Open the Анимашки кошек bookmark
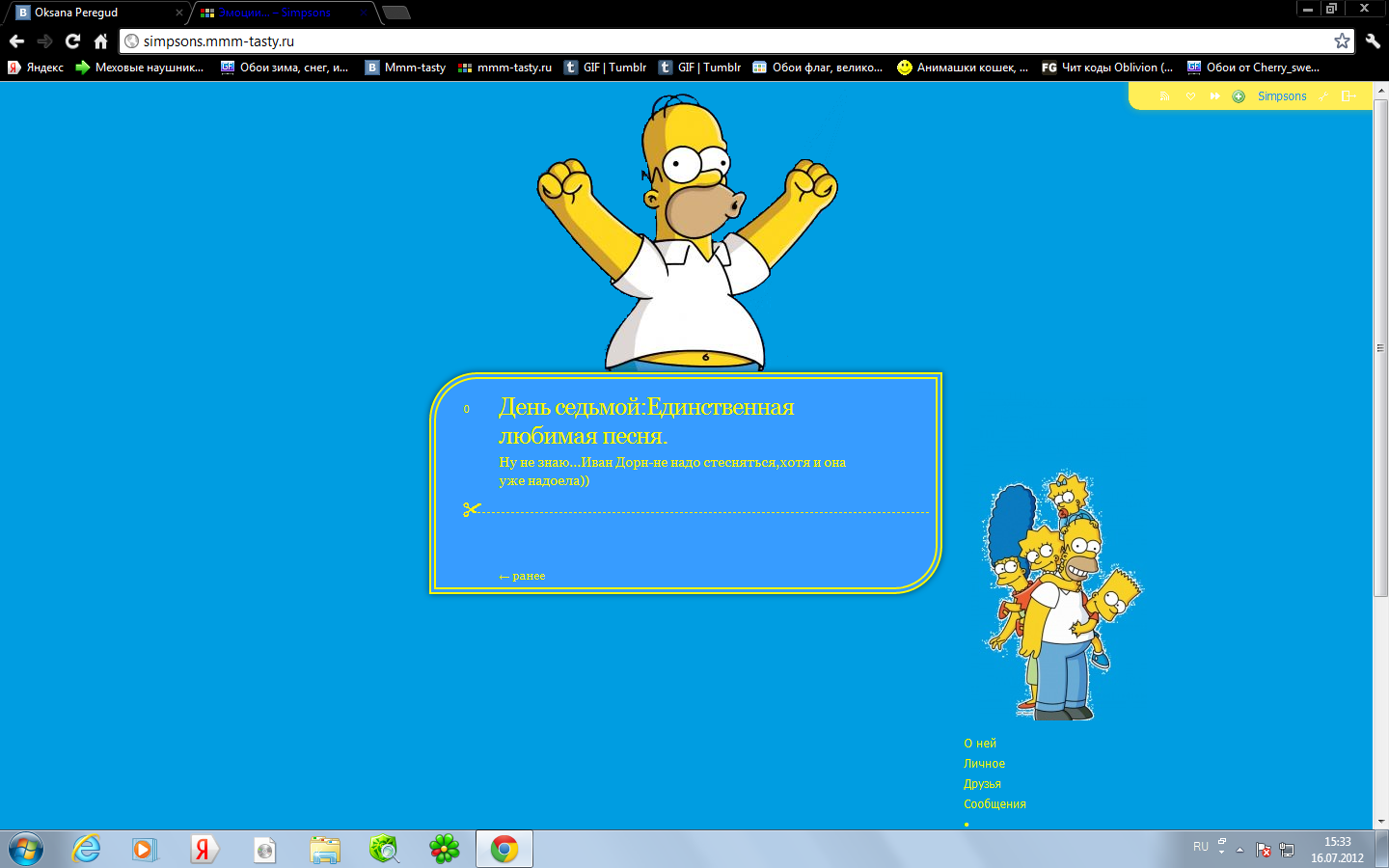The width and height of the screenshot is (1389, 868). pyautogui.click(x=963, y=68)
